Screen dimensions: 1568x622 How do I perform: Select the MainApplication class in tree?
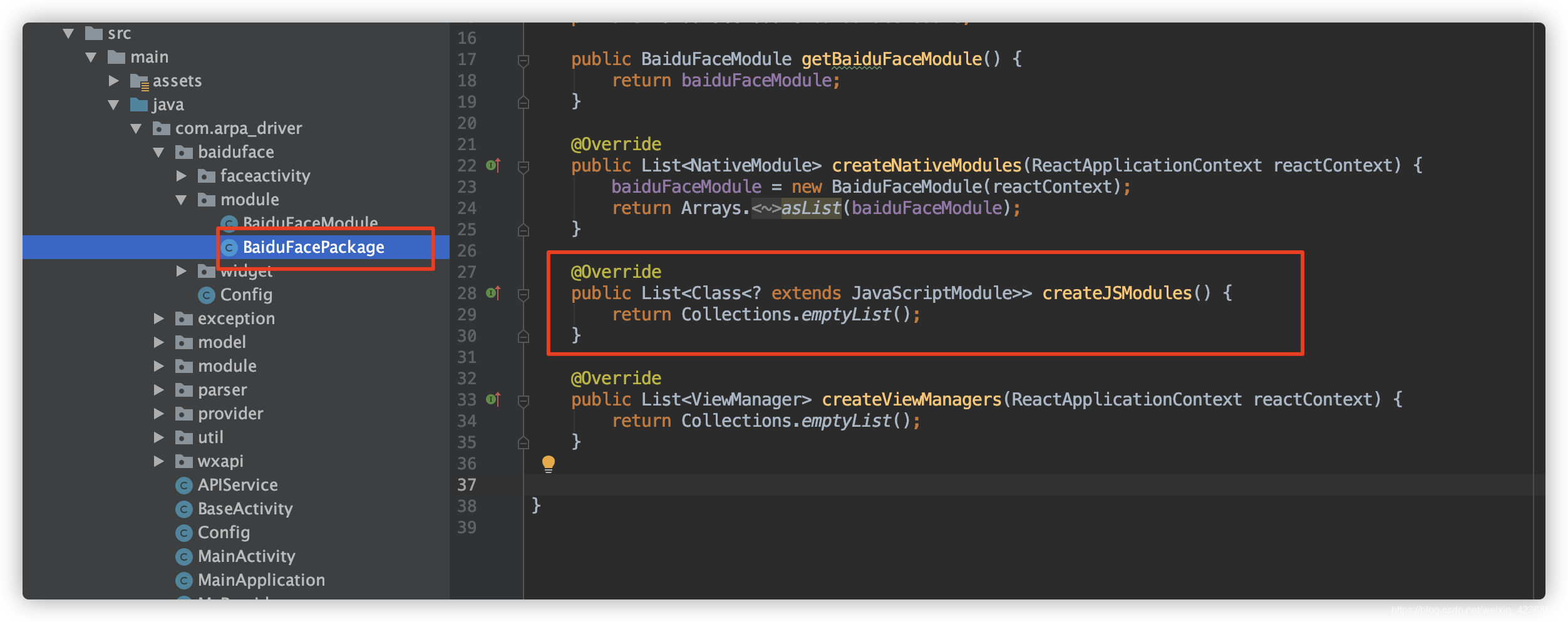coord(262,581)
